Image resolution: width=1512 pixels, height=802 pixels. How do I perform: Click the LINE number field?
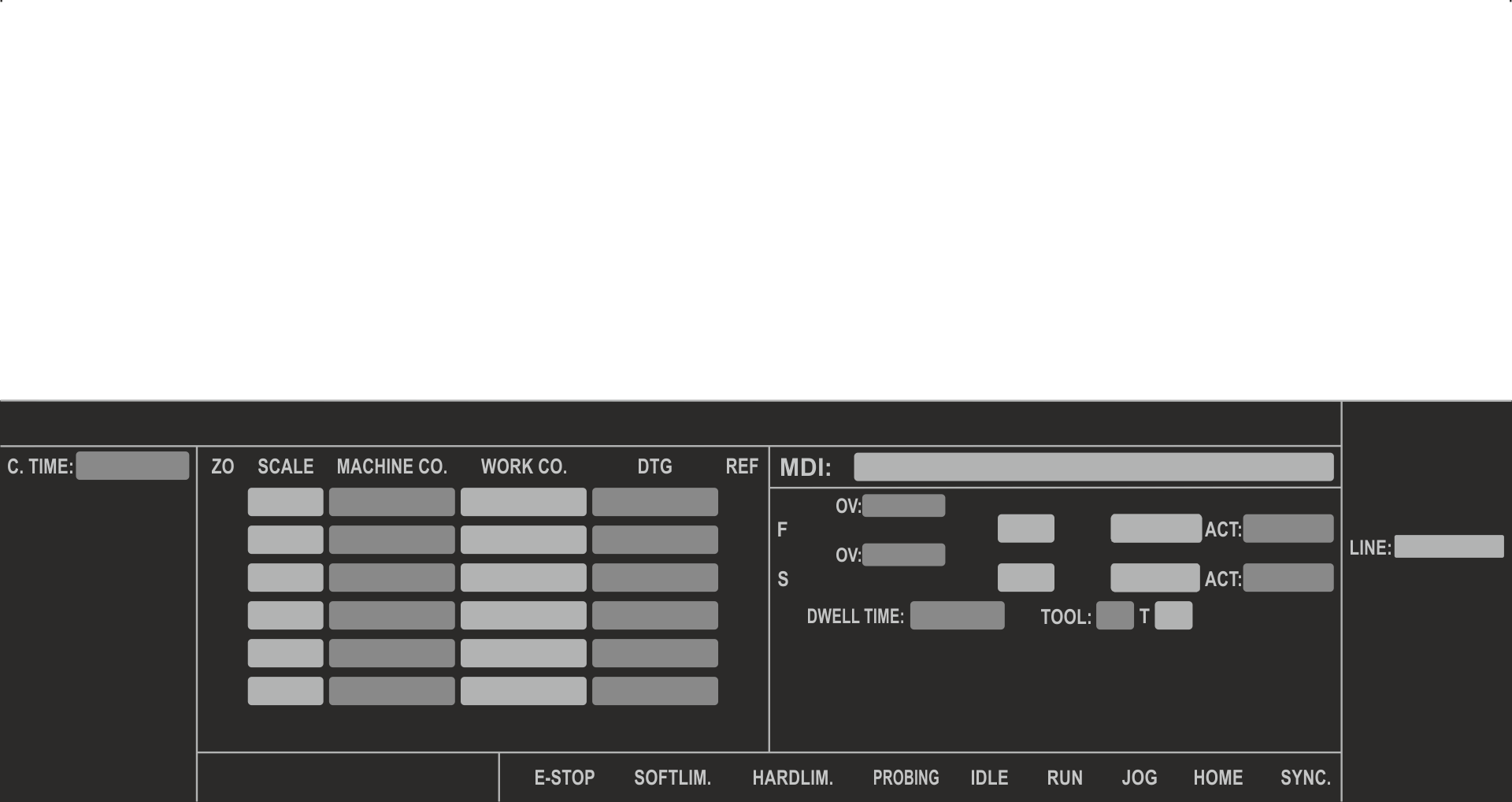(1448, 547)
